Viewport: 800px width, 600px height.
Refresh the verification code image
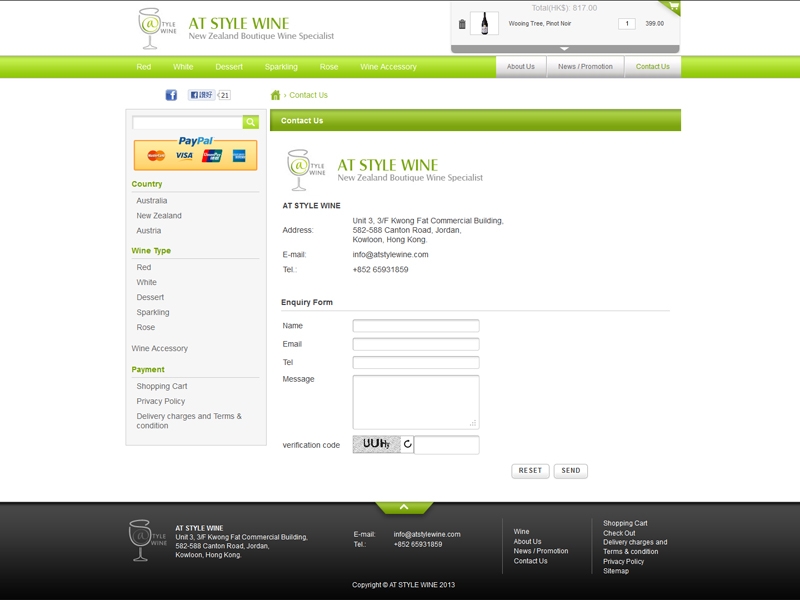(407, 444)
